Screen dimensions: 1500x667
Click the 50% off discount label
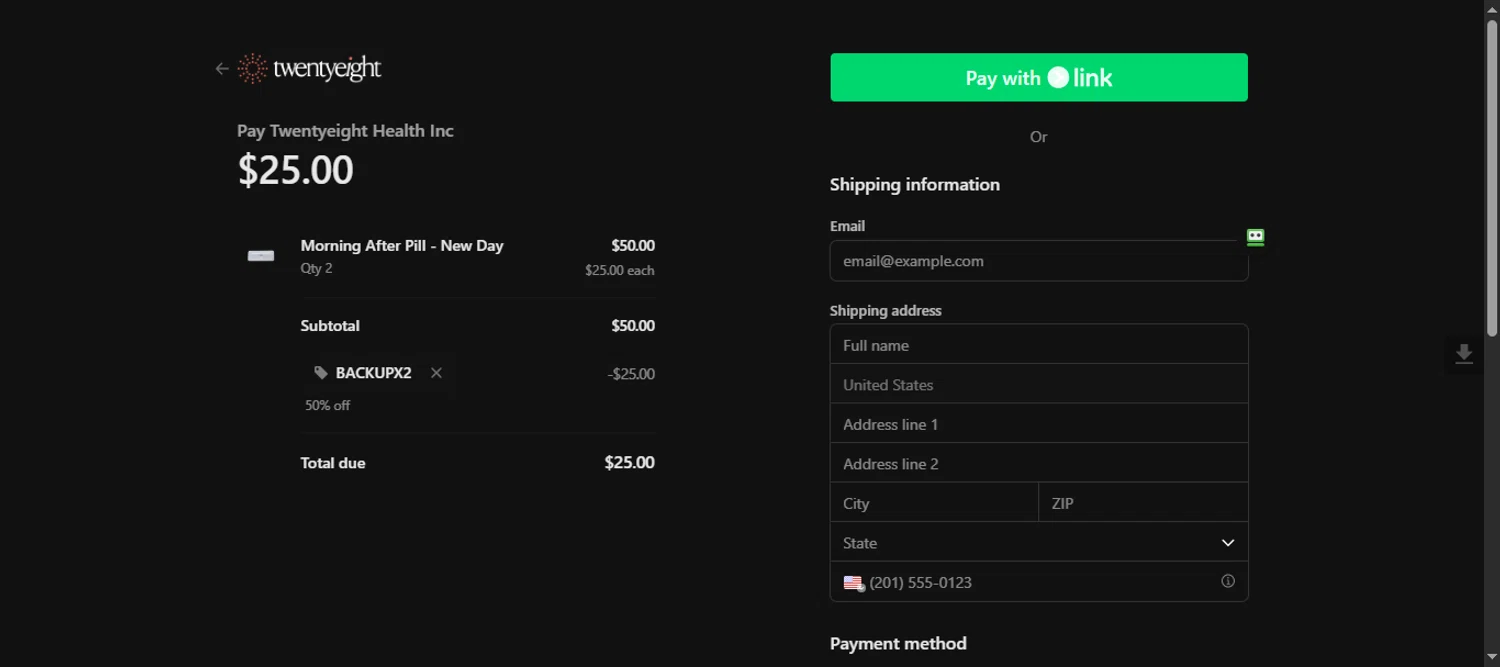point(328,405)
